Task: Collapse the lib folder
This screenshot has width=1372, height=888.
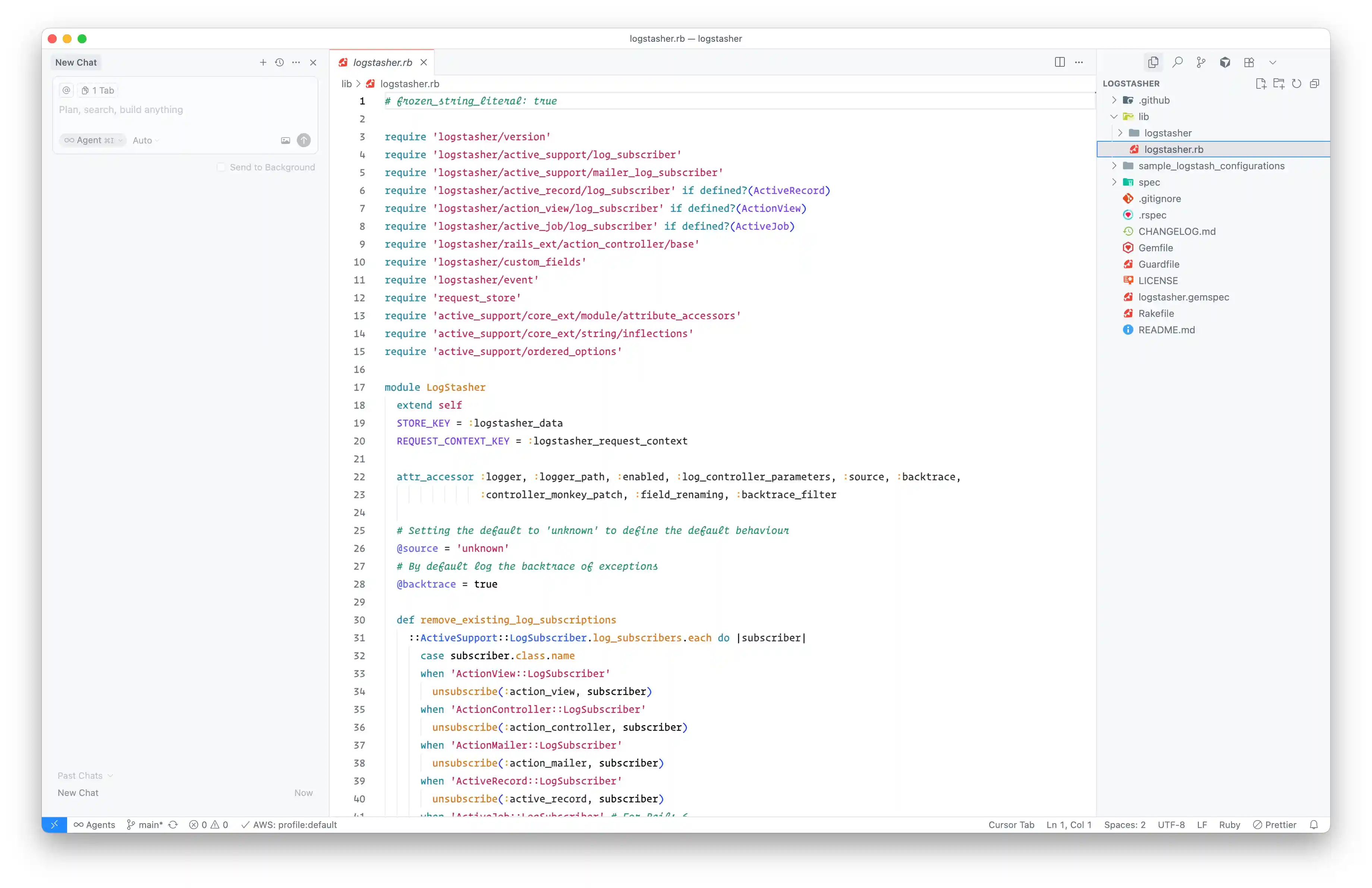Action: coord(1114,116)
